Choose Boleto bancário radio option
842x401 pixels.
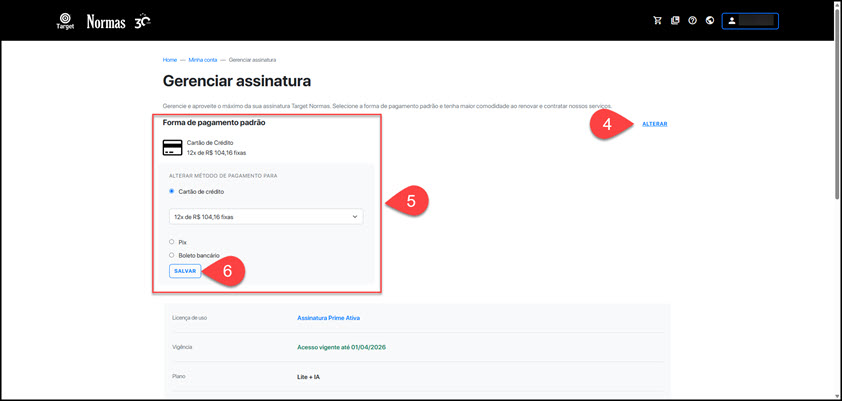click(172, 256)
